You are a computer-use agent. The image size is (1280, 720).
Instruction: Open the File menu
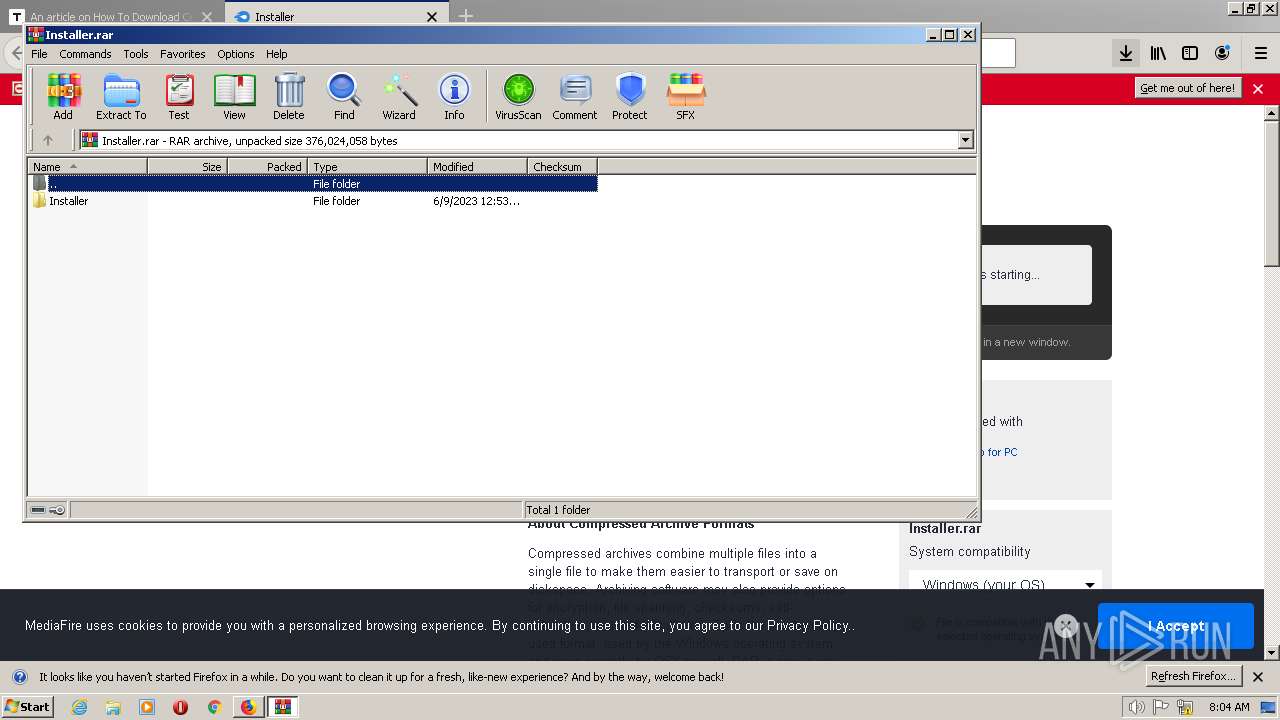click(x=39, y=54)
